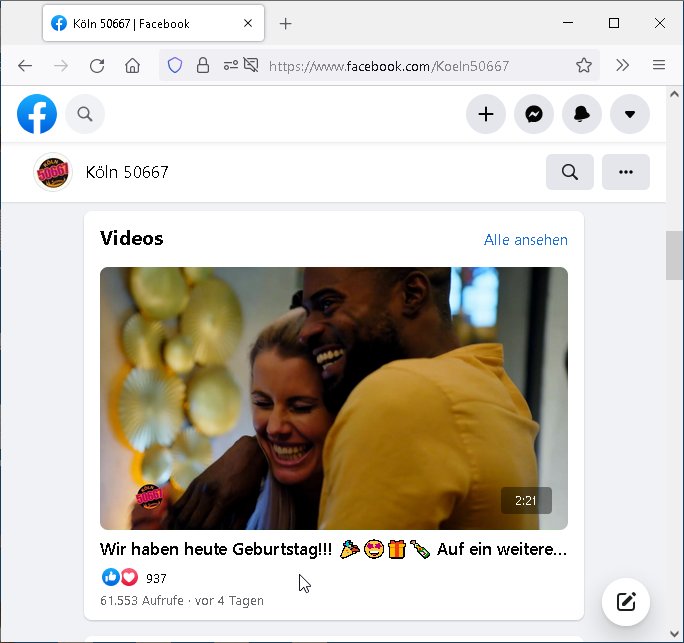Click the tracking protection shield icon

175,66
